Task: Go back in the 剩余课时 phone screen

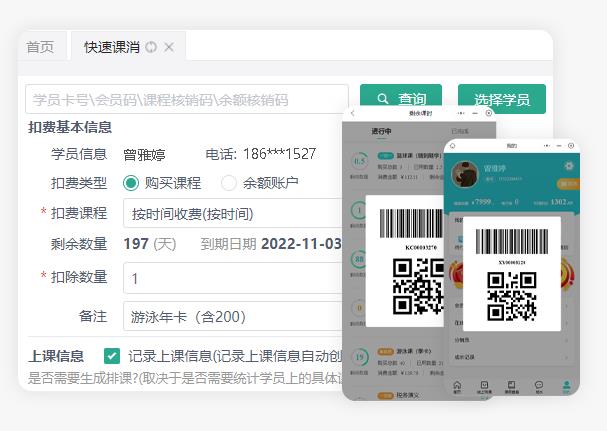Action: [352, 113]
